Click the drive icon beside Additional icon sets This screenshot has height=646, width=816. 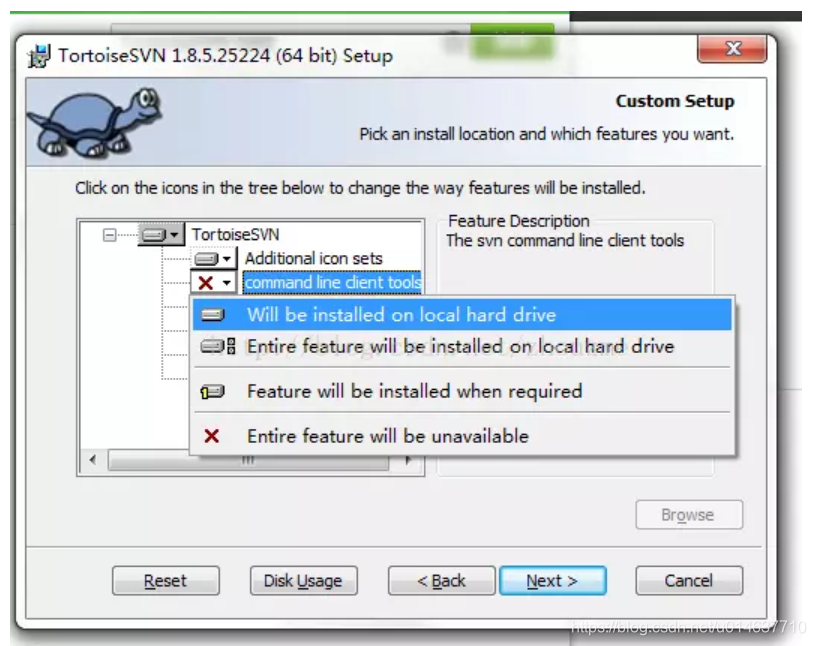[x=206, y=259]
